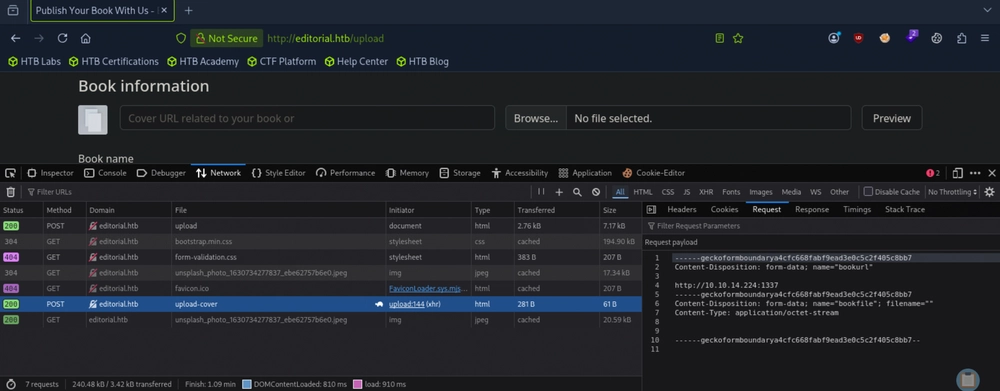Open the Style Editor tab
The image size is (1000, 391).
point(279,173)
